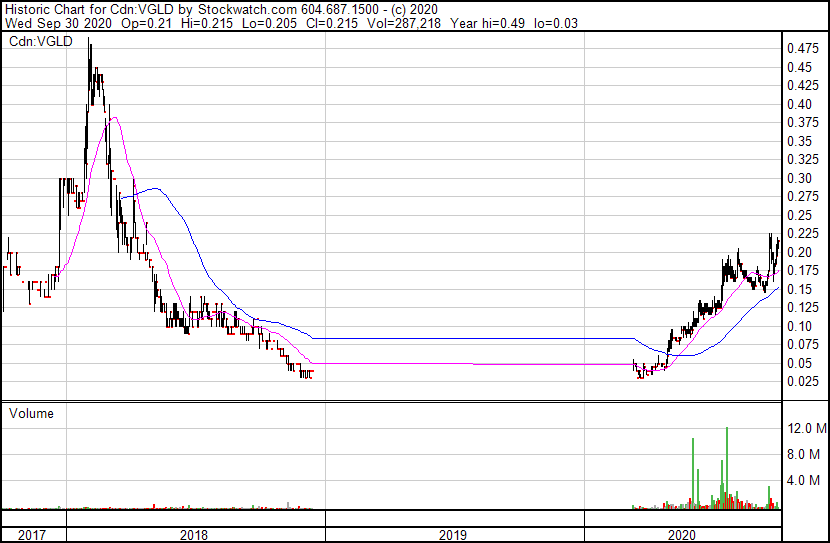Click the Cdn:VGLD ticker label in chart
The image size is (830, 543).
coord(36,41)
